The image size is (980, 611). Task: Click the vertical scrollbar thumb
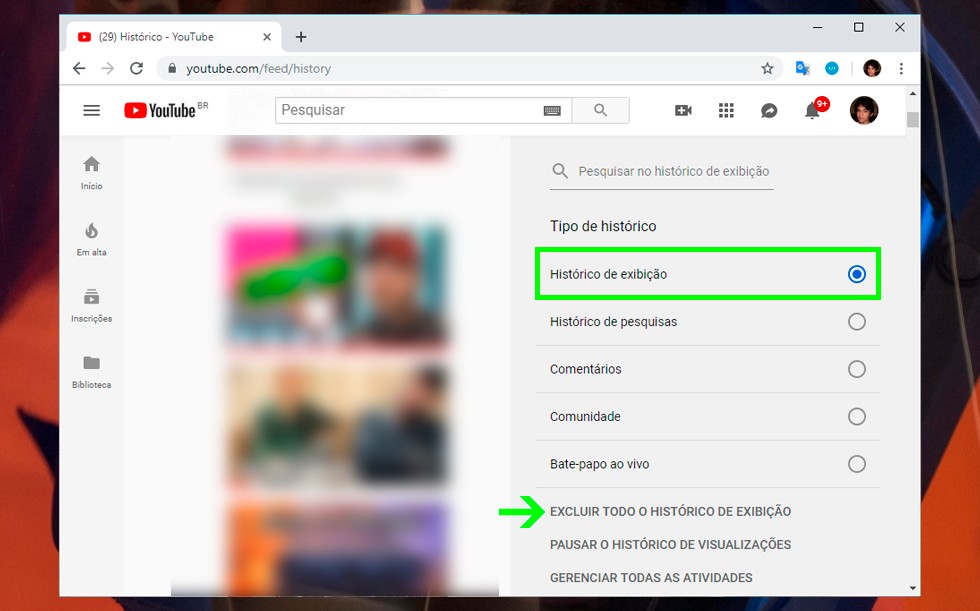click(x=912, y=119)
